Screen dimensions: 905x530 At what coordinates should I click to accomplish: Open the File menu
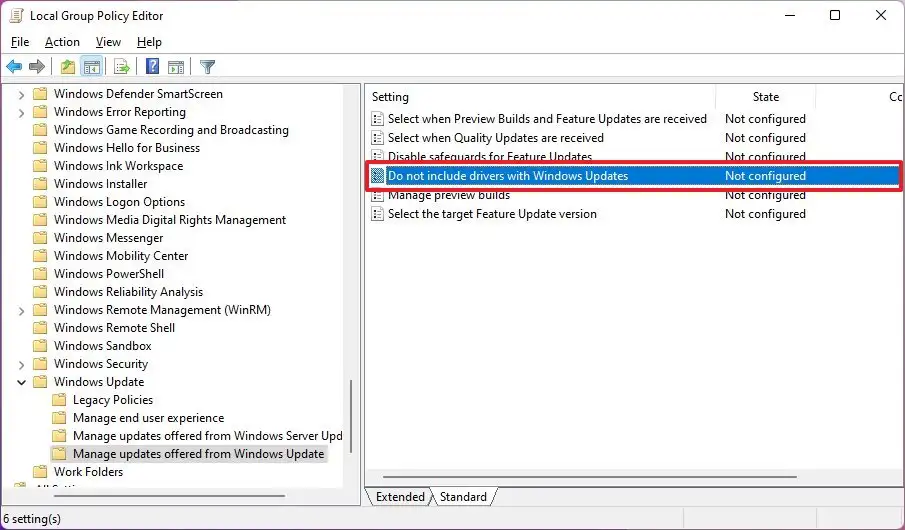(x=20, y=42)
